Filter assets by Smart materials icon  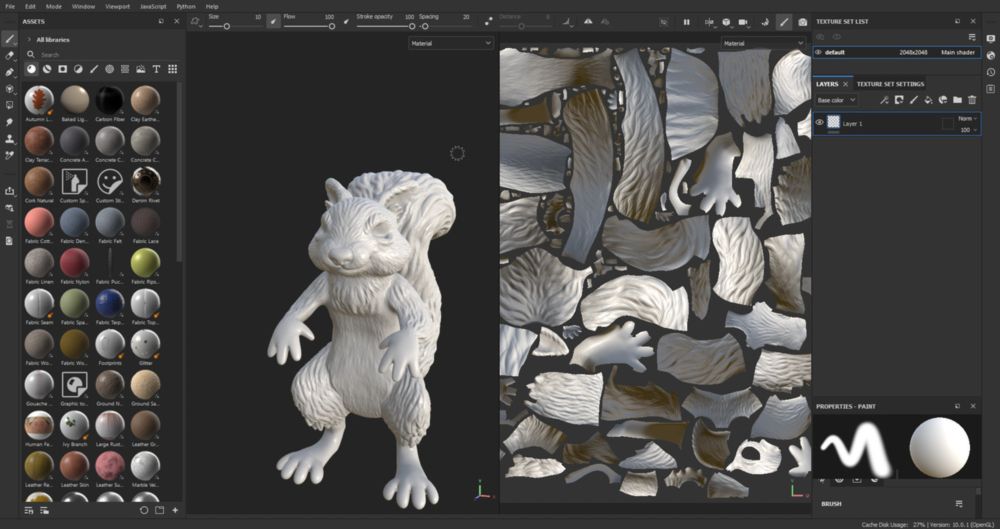tap(47, 69)
